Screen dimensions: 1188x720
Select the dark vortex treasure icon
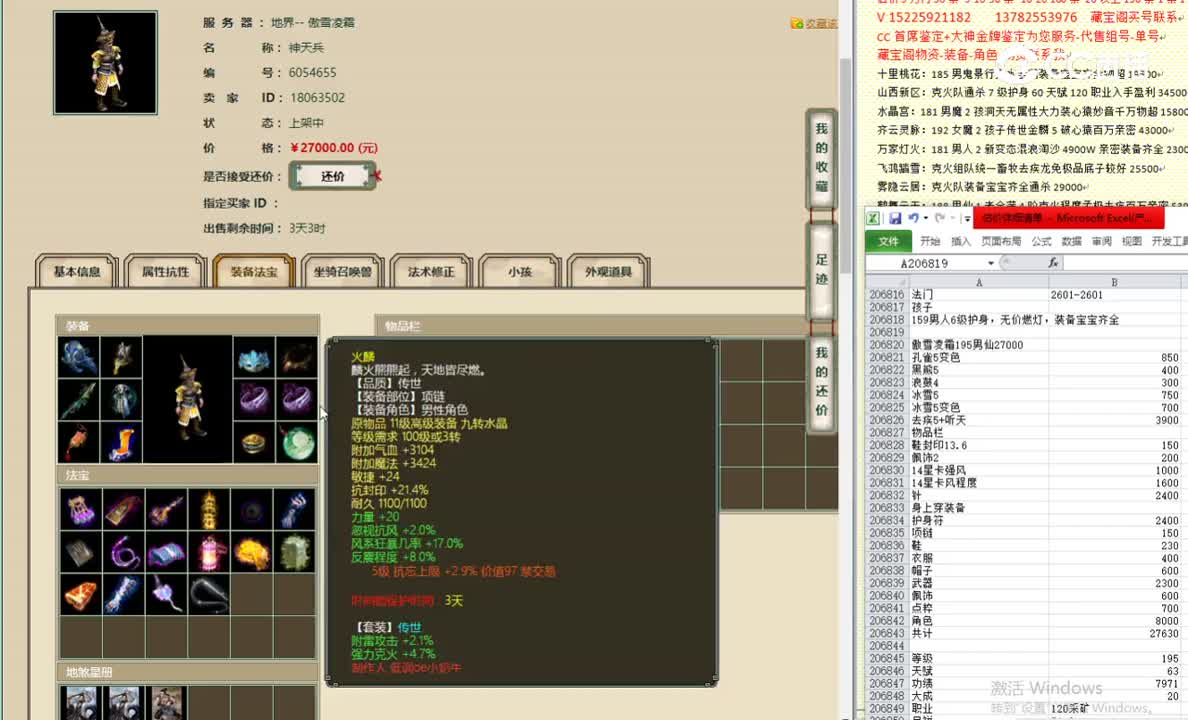pyautogui.click(x=252, y=509)
